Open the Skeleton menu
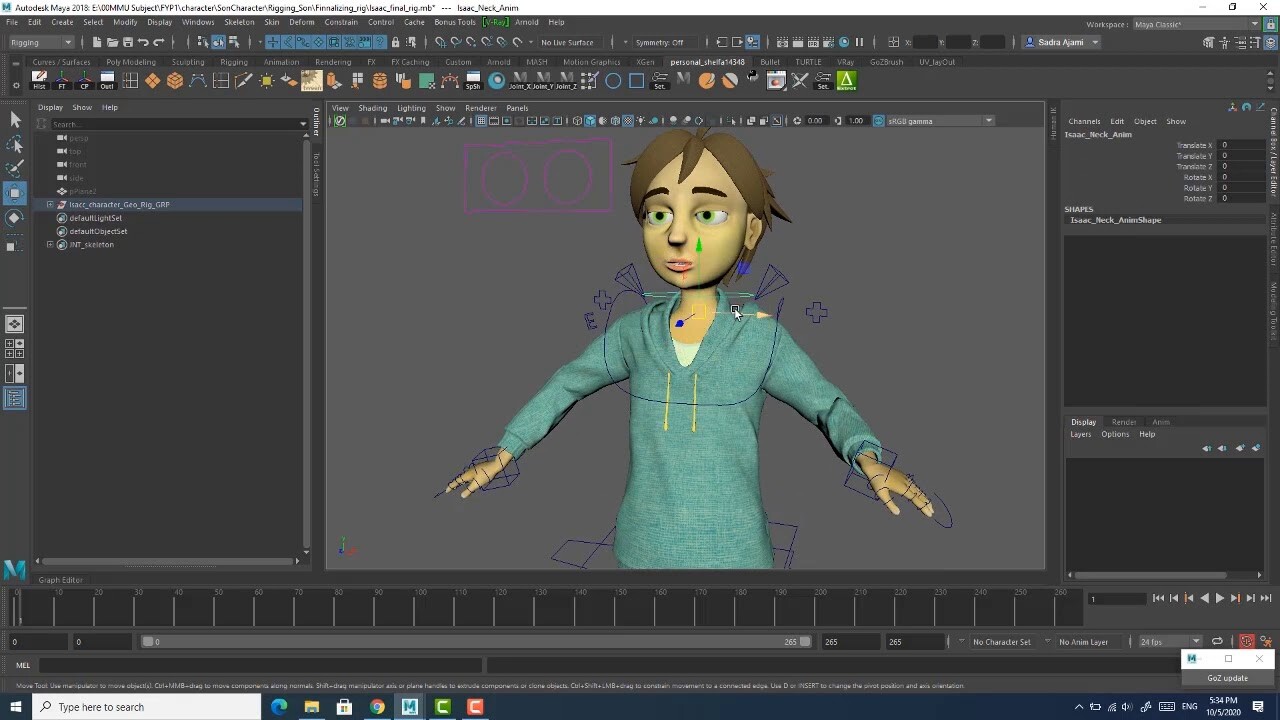This screenshot has width=1280, height=720. point(239,22)
